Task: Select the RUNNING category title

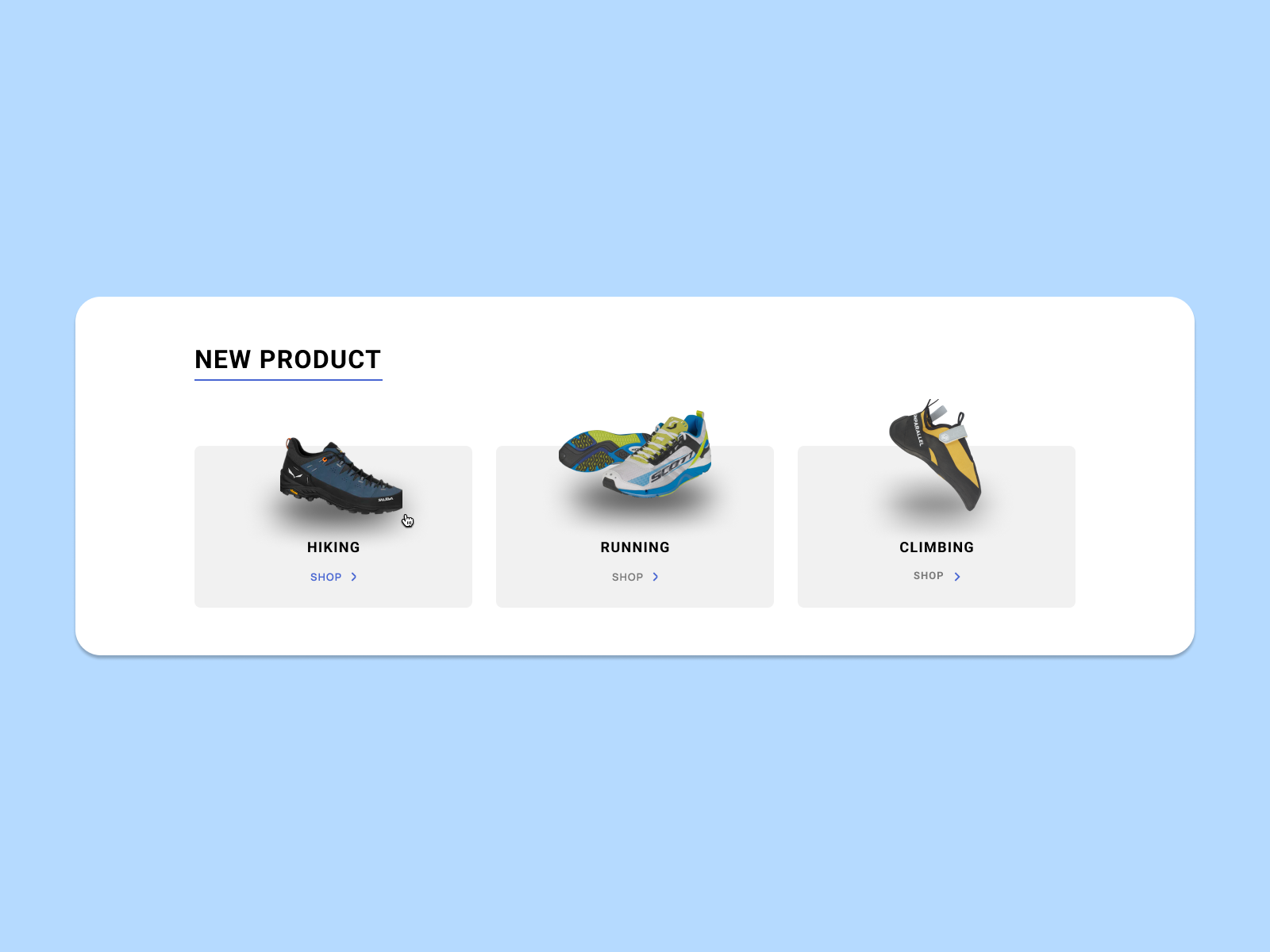Action: (x=635, y=547)
